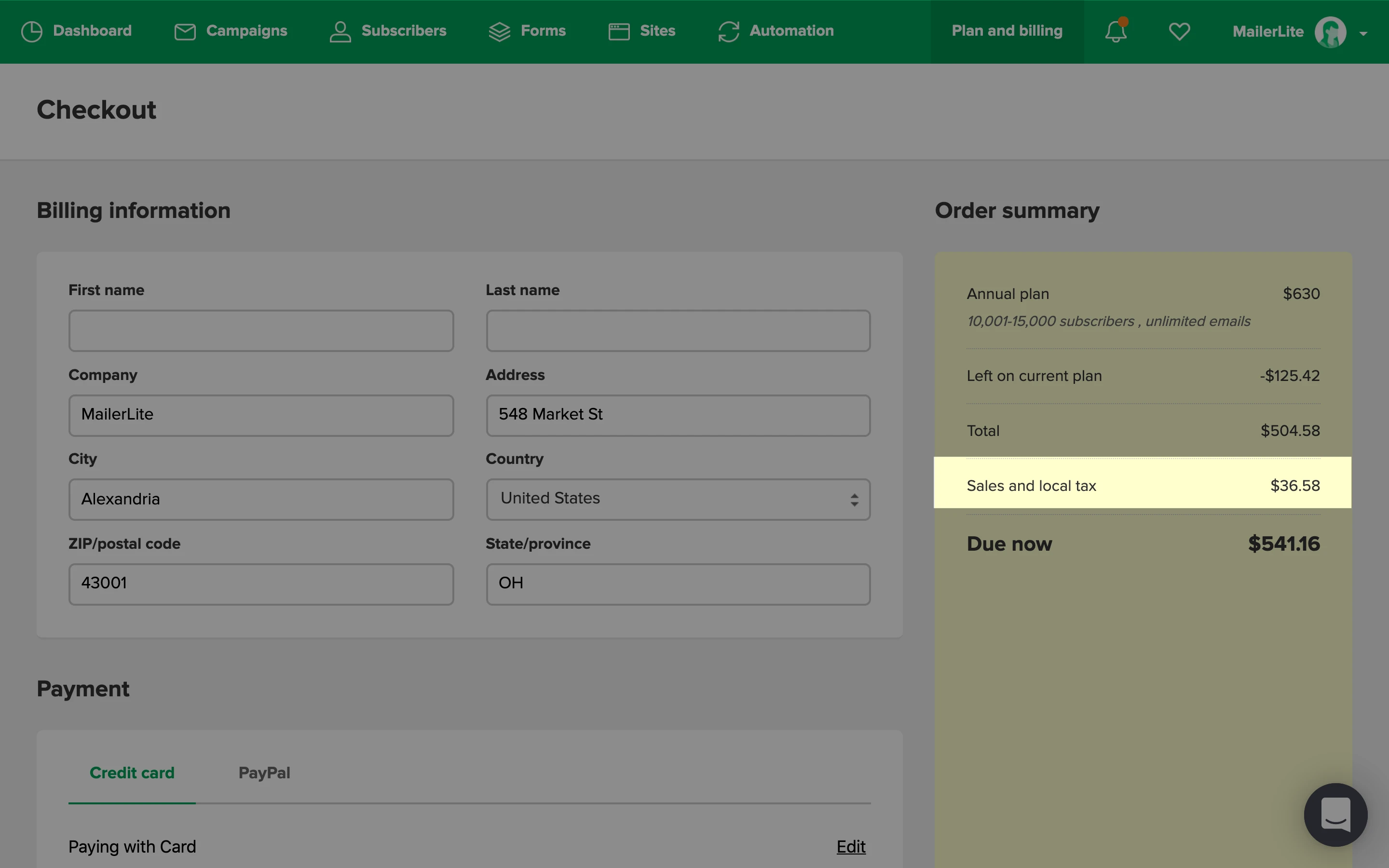Open notifications bell icon

tap(1115, 31)
